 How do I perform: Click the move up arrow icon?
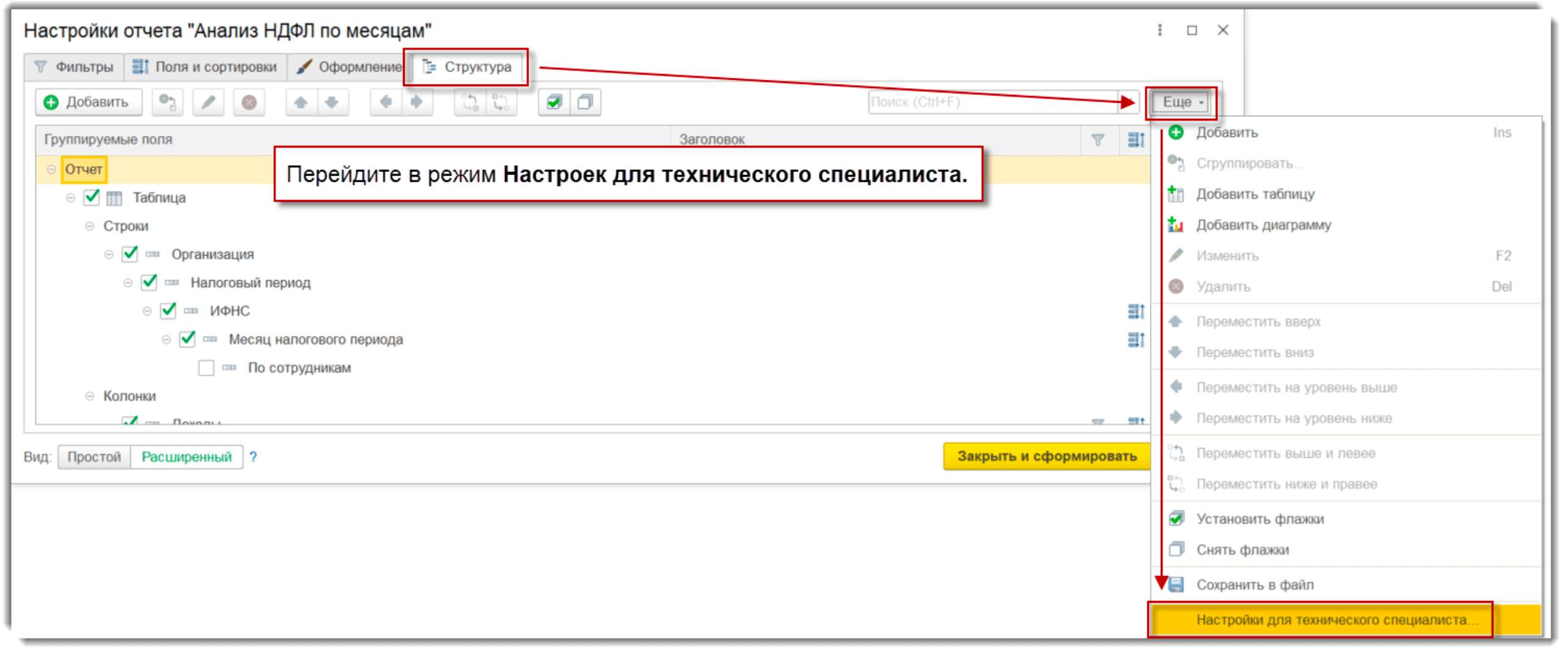pyautogui.click(x=301, y=102)
